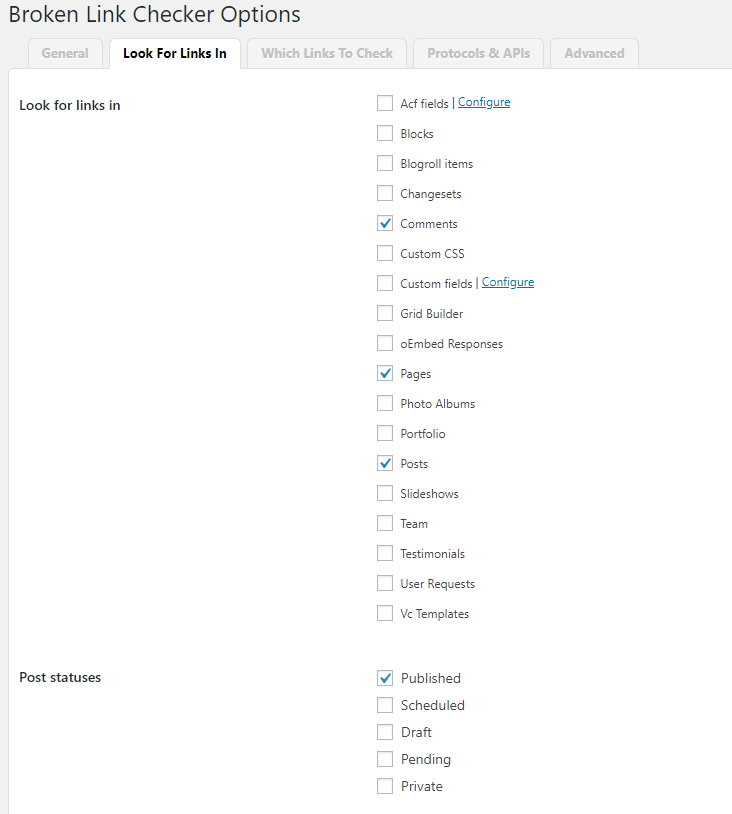The width and height of the screenshot is (732, 814).
Task: Enable Blogroll items checkbox
Action: (385, 163)
